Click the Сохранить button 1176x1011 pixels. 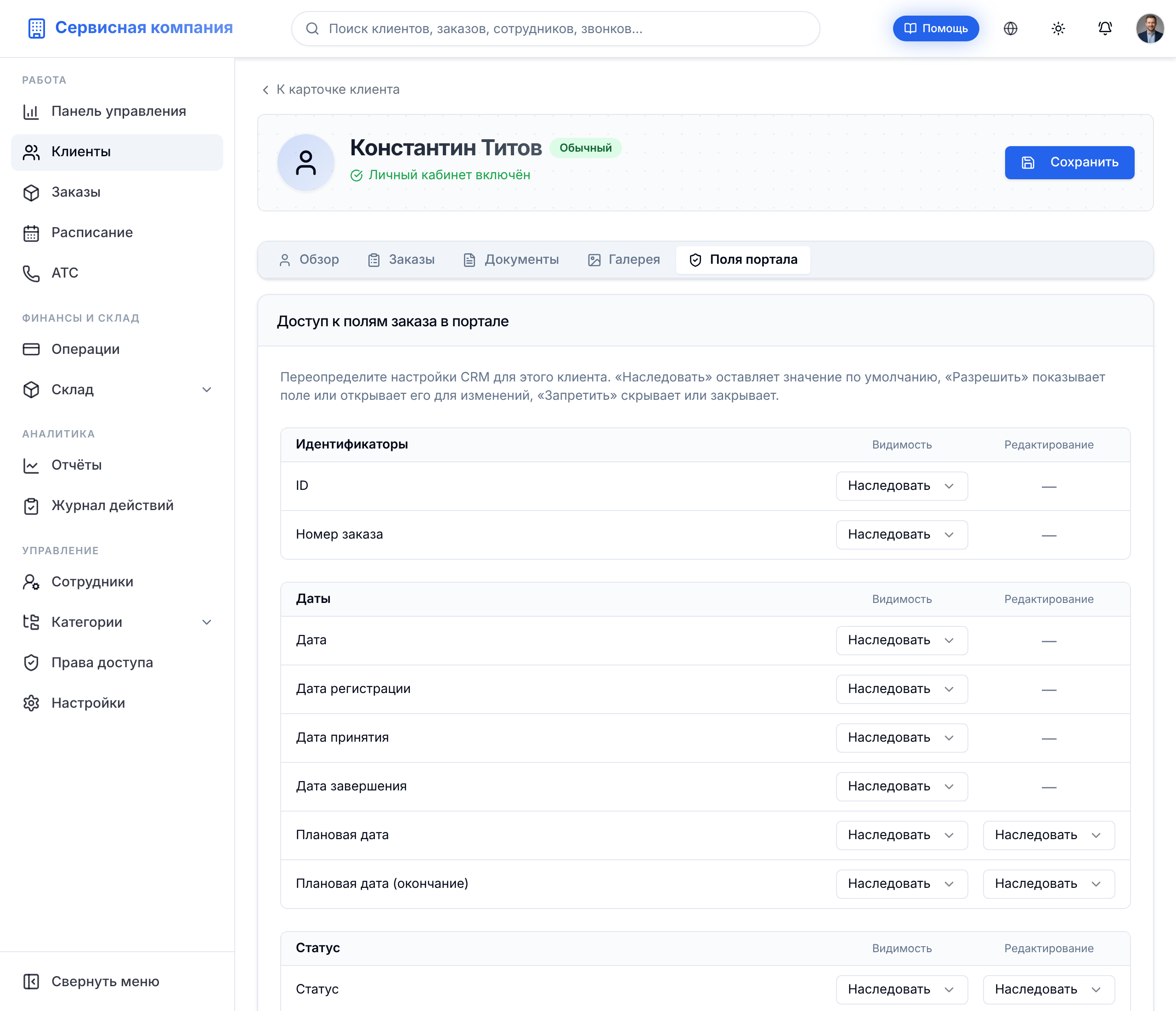click(x=1069, y=163)
